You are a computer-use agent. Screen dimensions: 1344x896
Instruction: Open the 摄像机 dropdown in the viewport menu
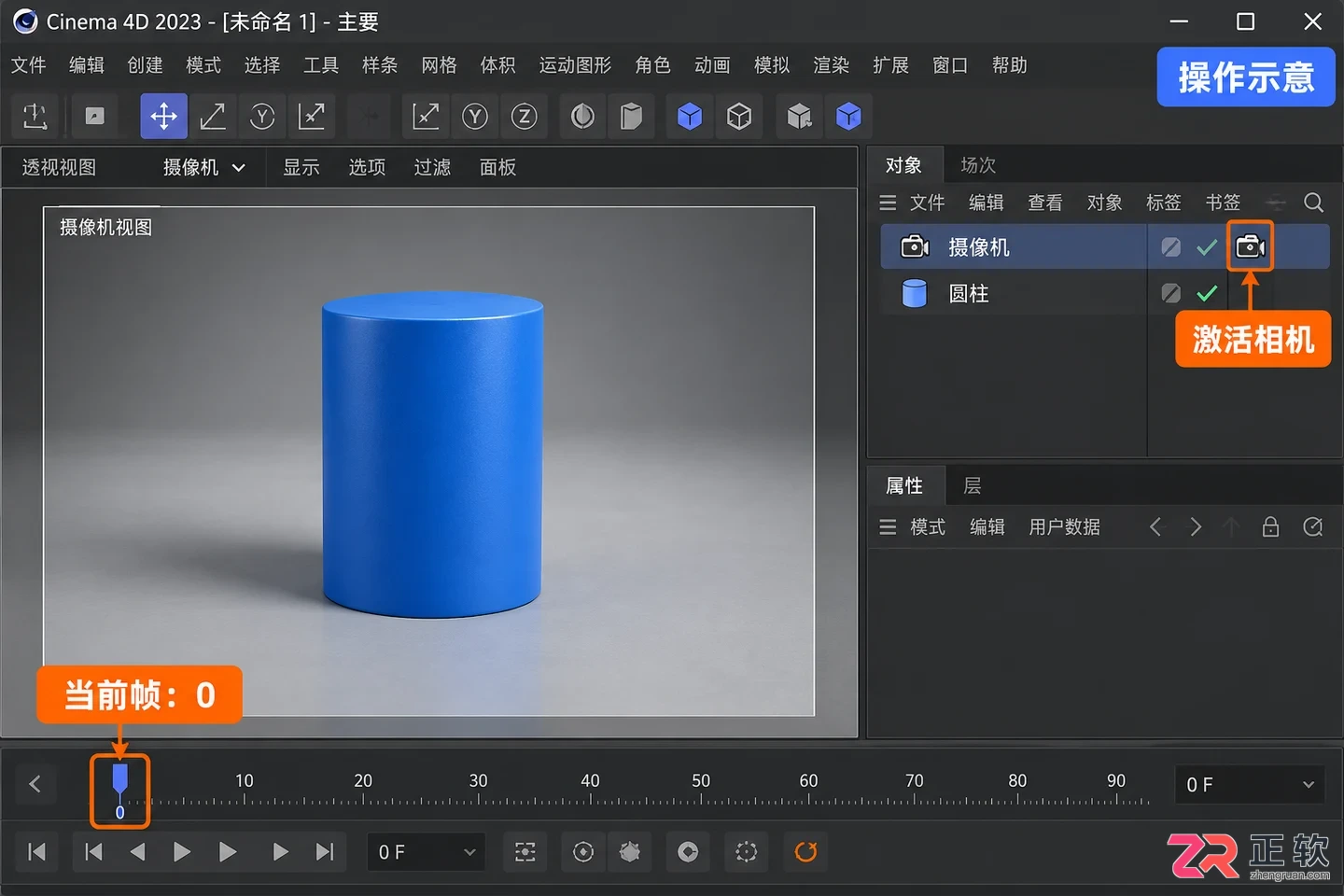click(204, 168)
